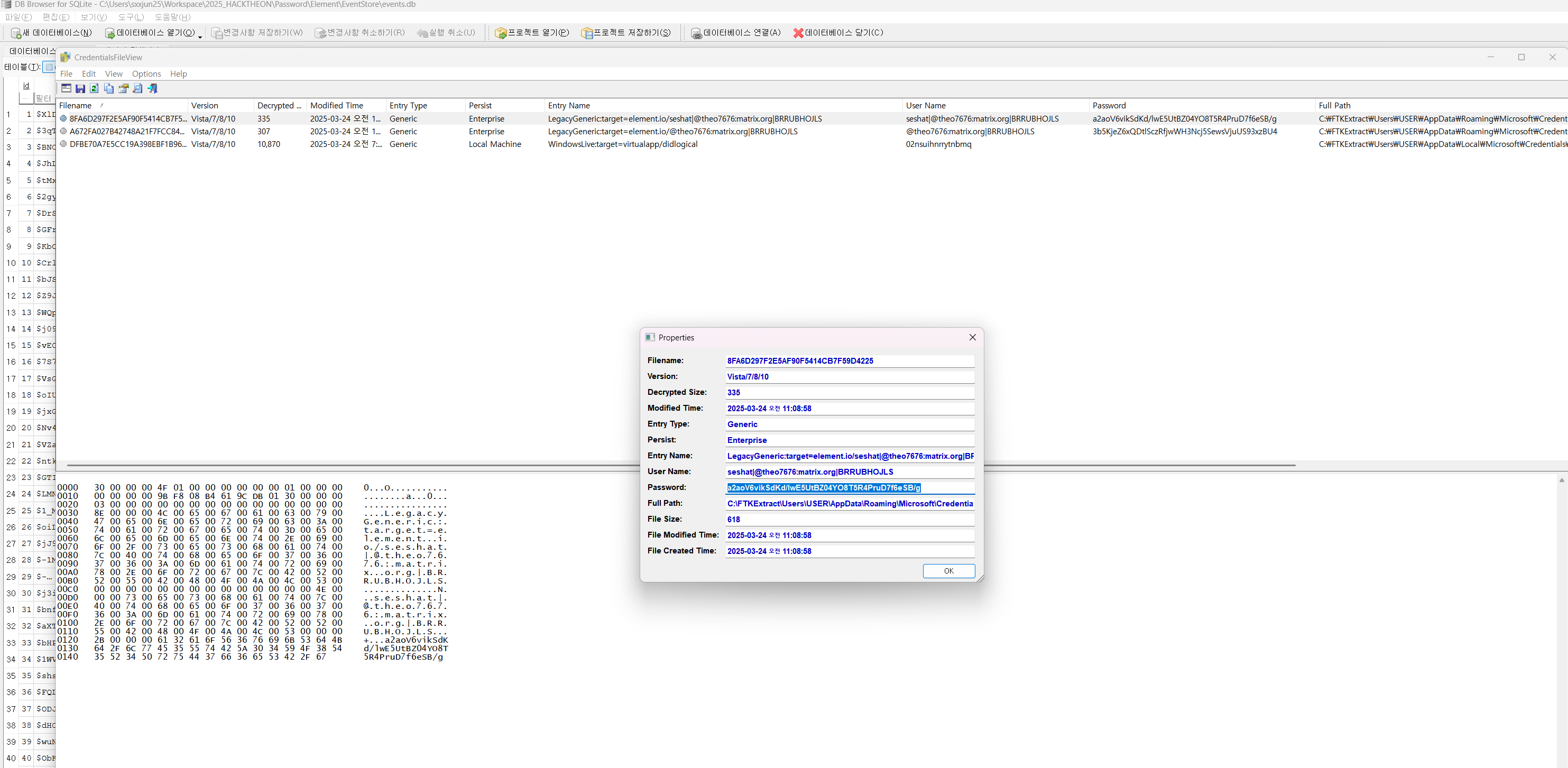Screen dimensions: 1568x768
Task: Open the Properties toolbar icon in CredentialsFileView
Action: point(124,89)
